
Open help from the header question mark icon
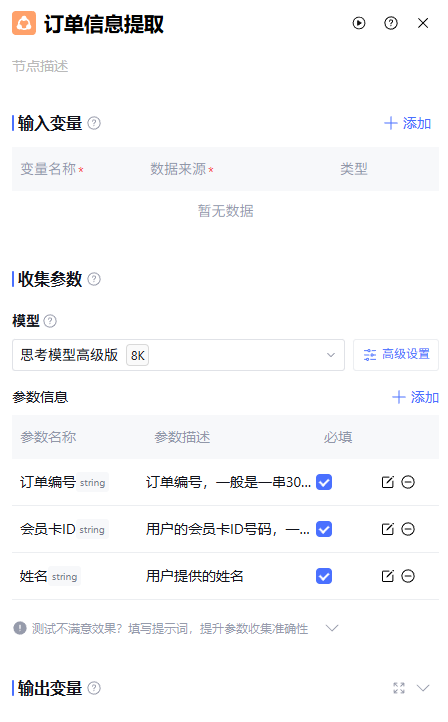[390, 23]
